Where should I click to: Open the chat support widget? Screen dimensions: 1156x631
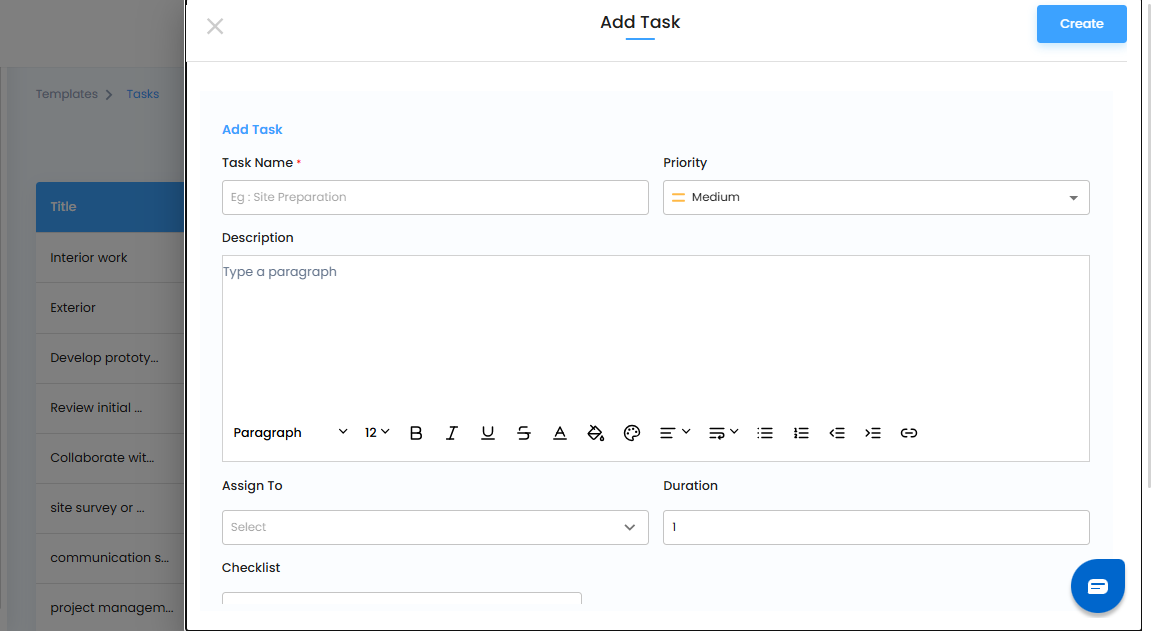click(x=1097, y=586)
